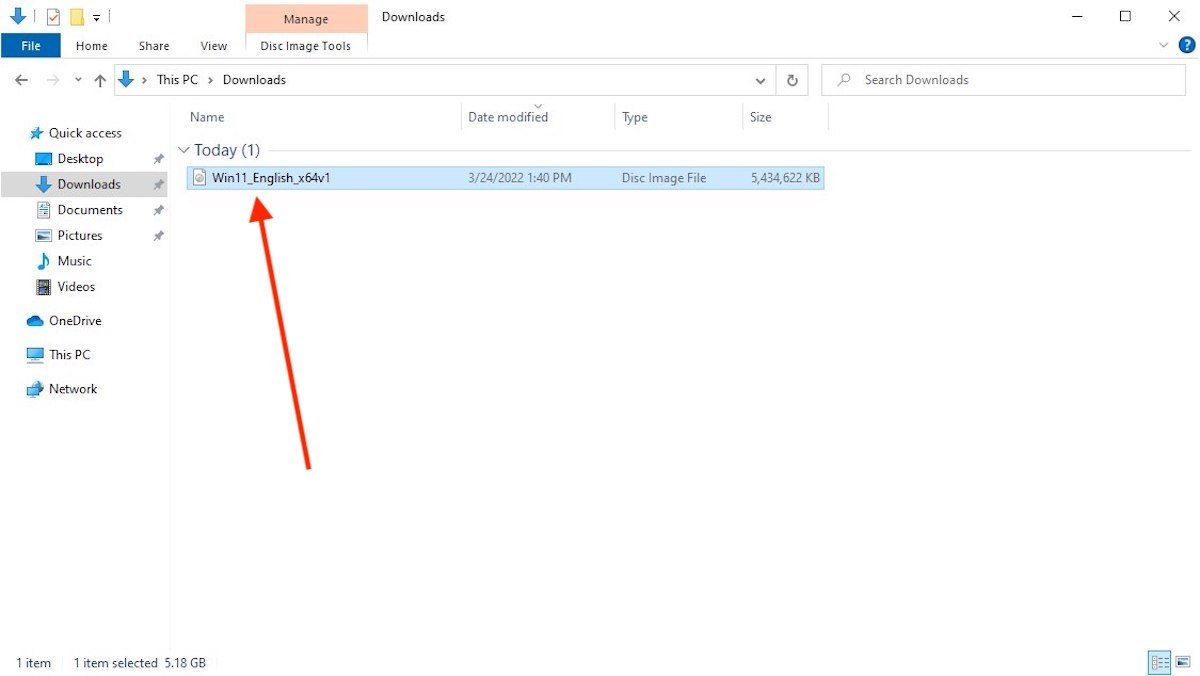1200x676 pixels.
Task: Click the window's download arrow system icon
Action: [x=17, y=17]
